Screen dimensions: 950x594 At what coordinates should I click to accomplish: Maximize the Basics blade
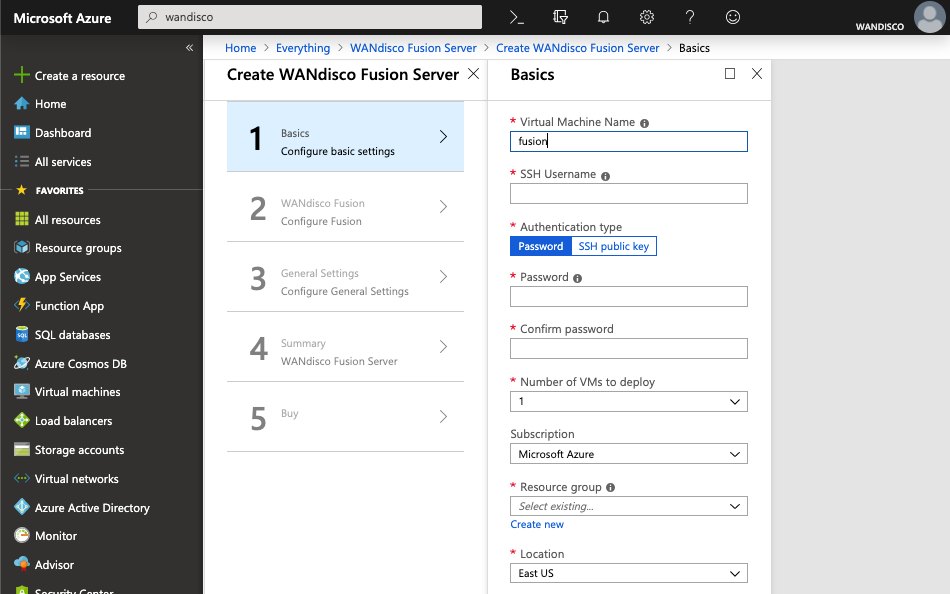pyautogui.click(x=729, y=73)
